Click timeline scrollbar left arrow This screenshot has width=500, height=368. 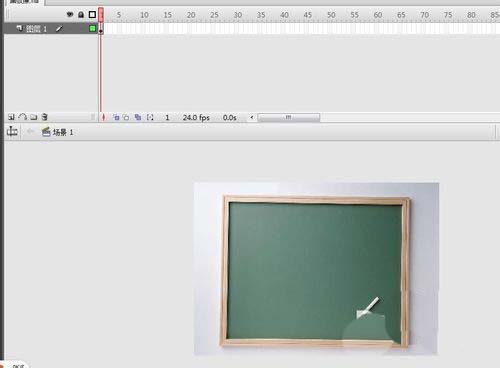[252, 117]
